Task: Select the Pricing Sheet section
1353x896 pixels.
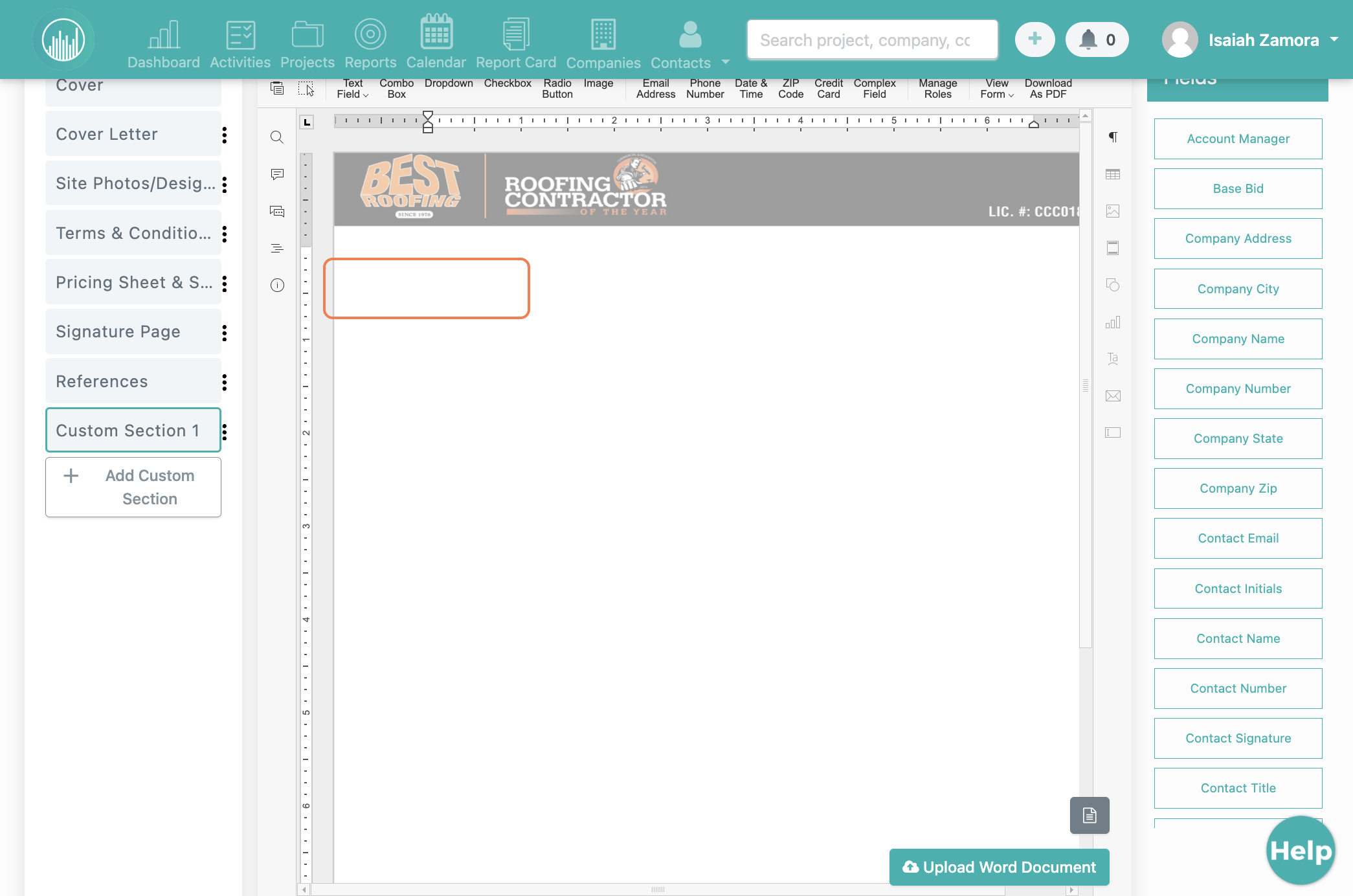Action: click(133, 282)
